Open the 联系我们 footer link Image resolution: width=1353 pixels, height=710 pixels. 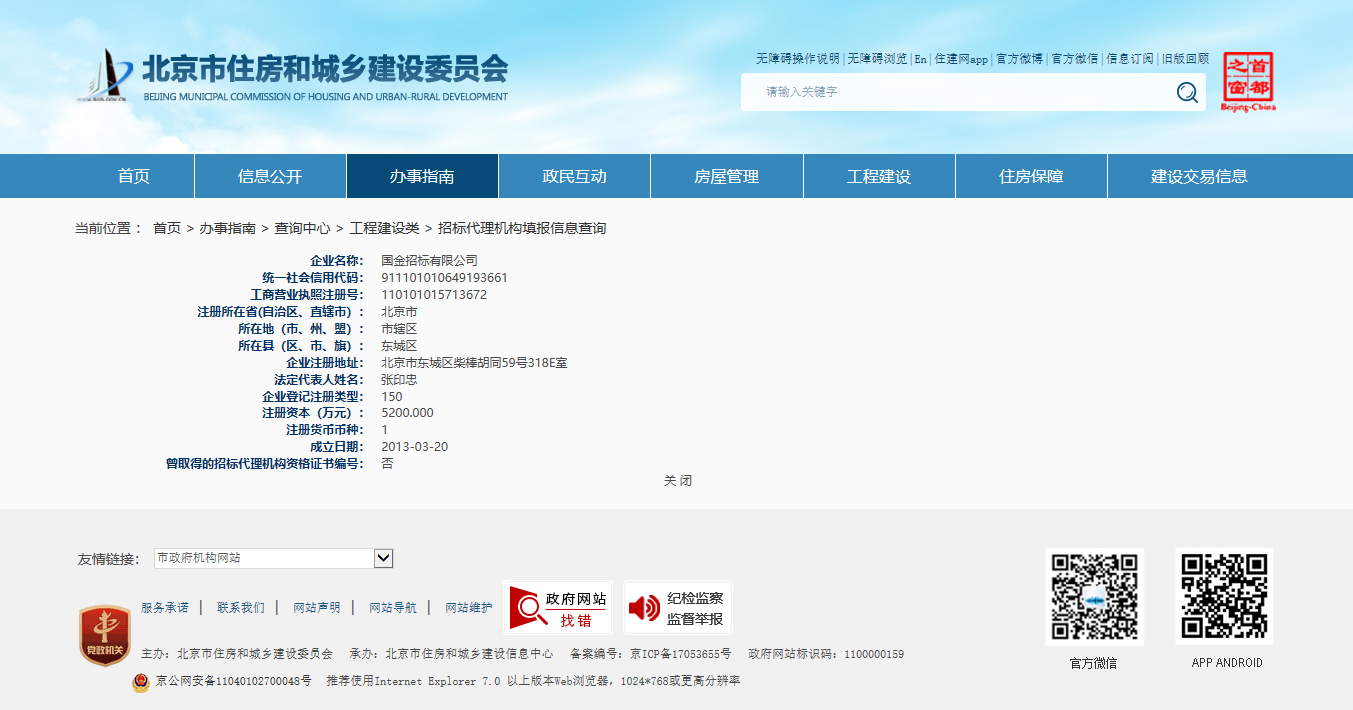pyautogui.click(x=241, y=608)
